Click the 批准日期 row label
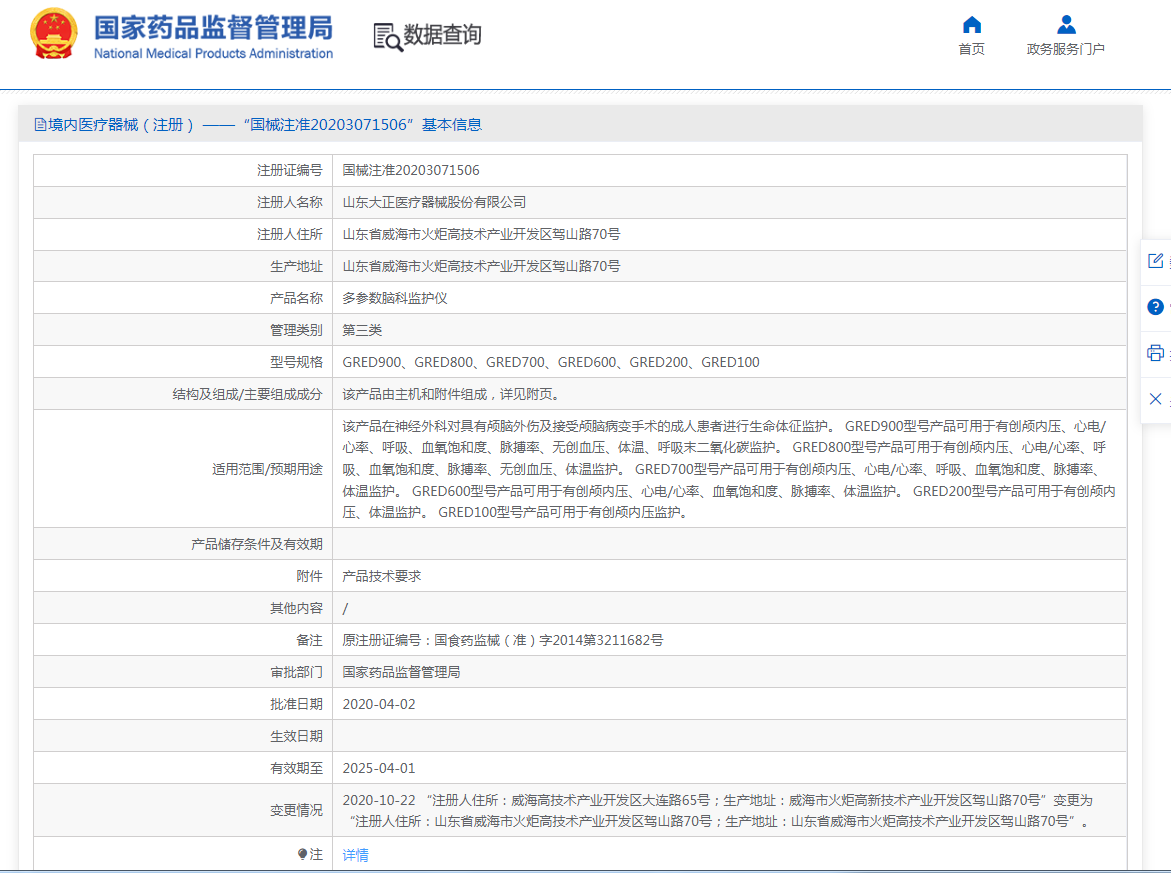The image size is (1171, 873). point(296,704)
